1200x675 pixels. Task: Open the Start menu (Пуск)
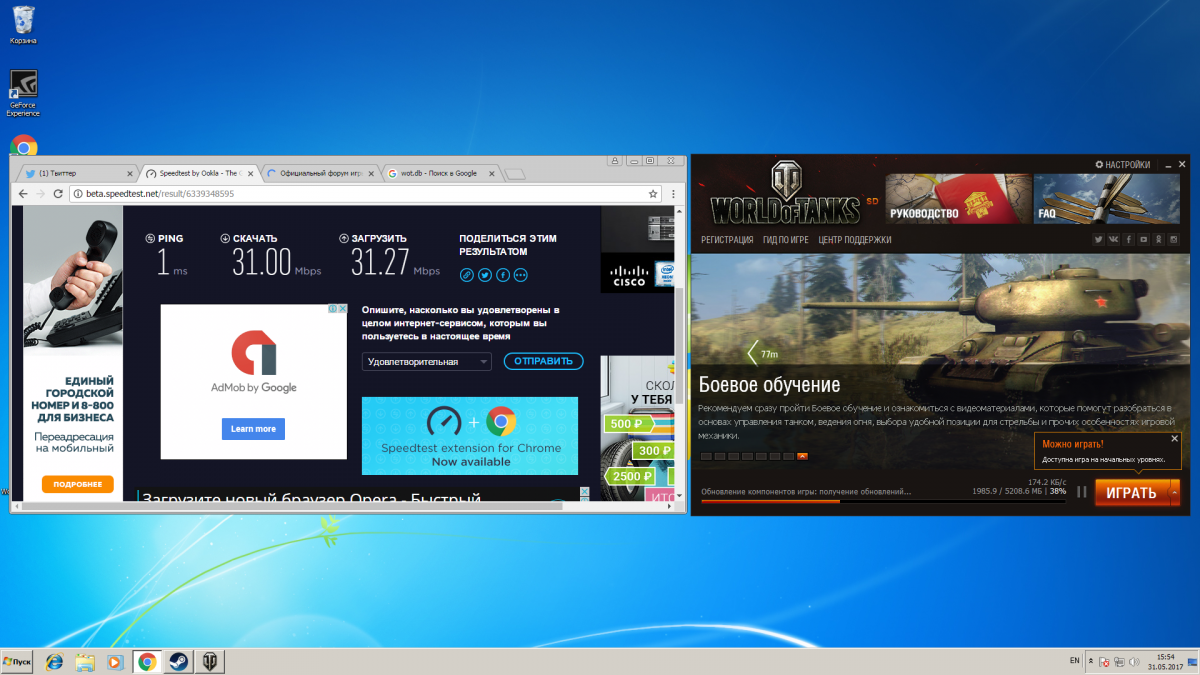[17, 661]
